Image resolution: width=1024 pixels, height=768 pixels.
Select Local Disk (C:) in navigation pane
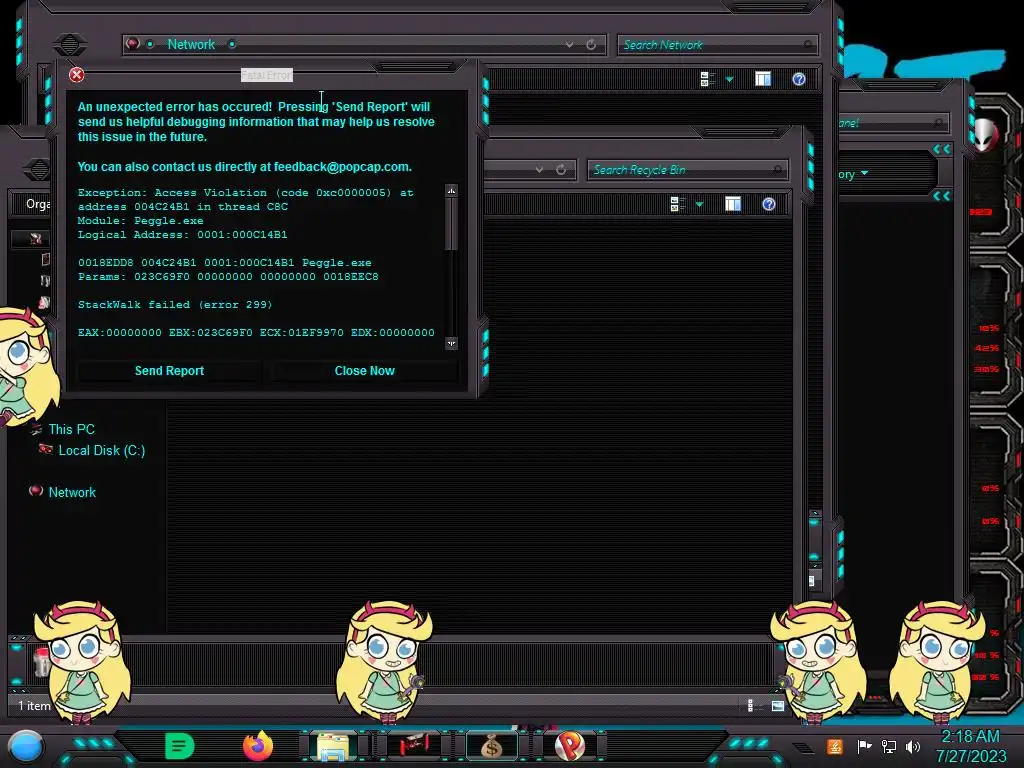click(x=102, y=450)
